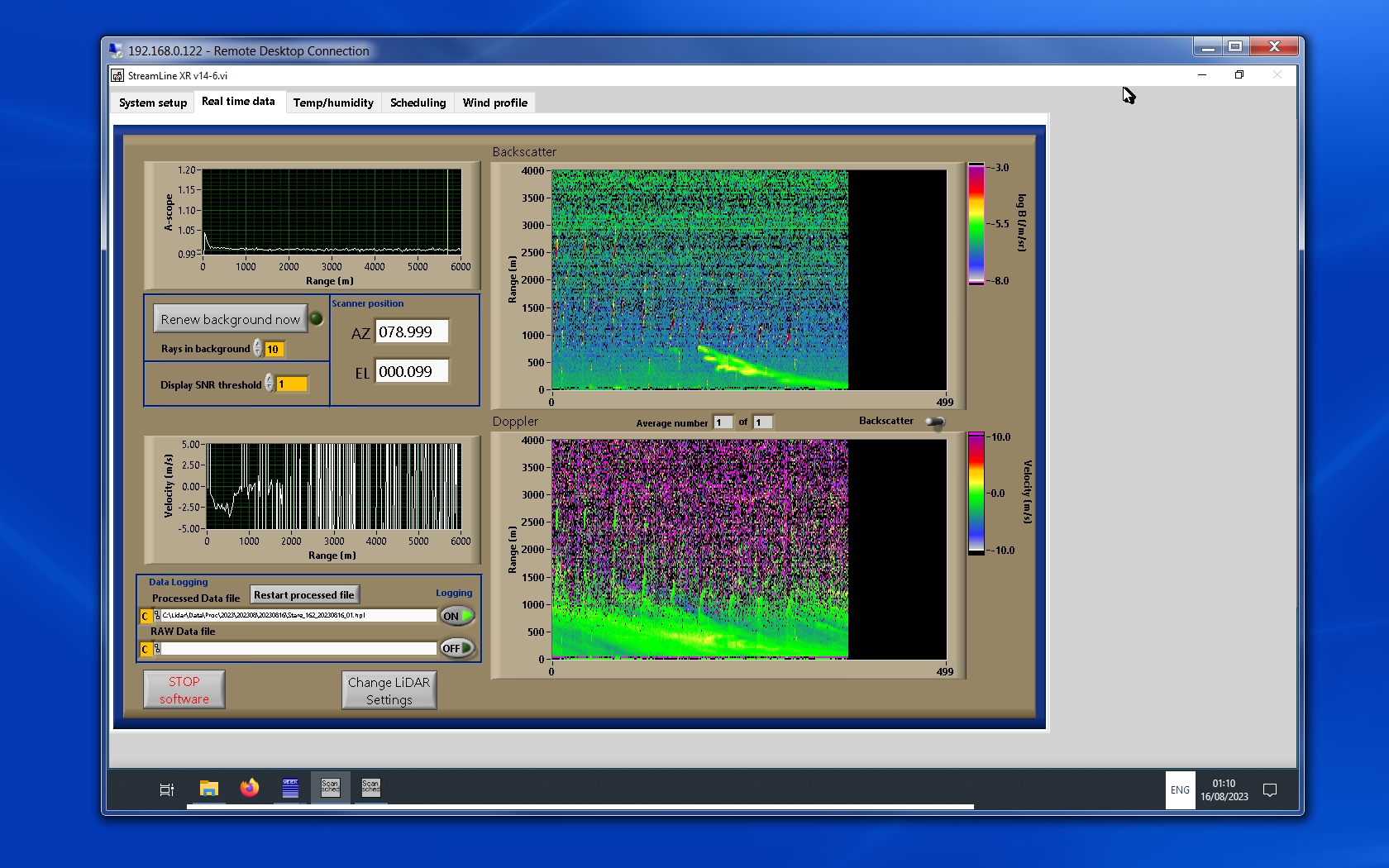Toggle the RAW data logging OFF switch
This screenshot has height=868, width=1389.
tap(457, 648)
